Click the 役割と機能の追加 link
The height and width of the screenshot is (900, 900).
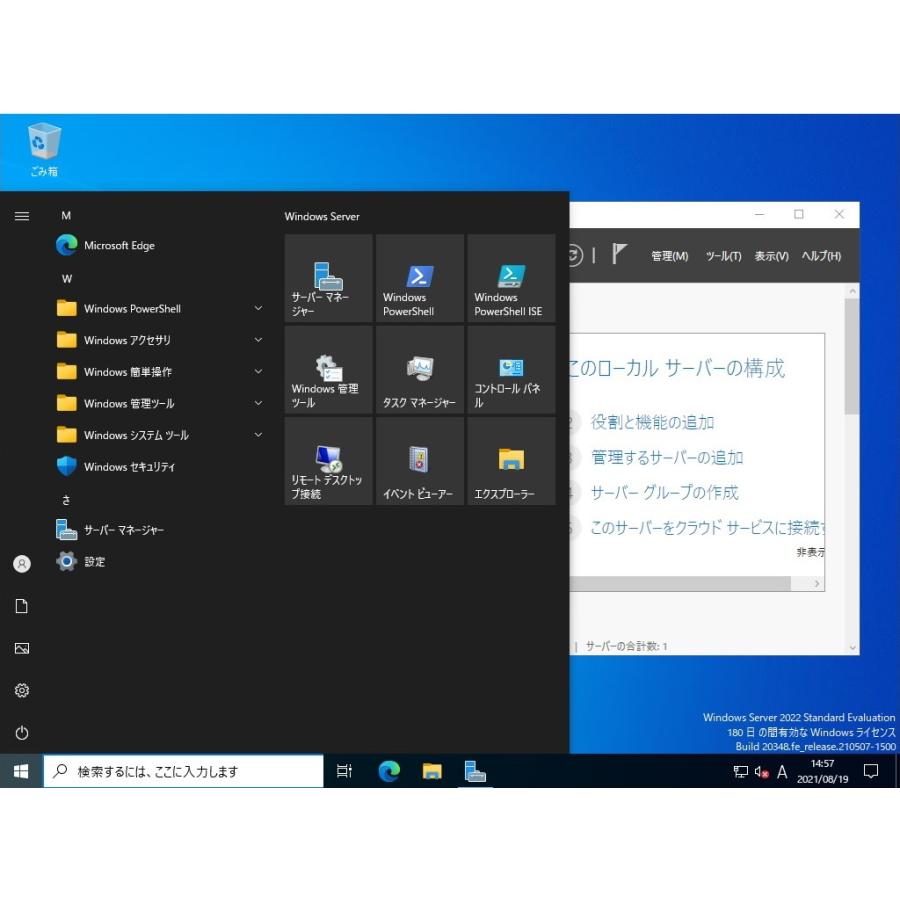[653, 422]
